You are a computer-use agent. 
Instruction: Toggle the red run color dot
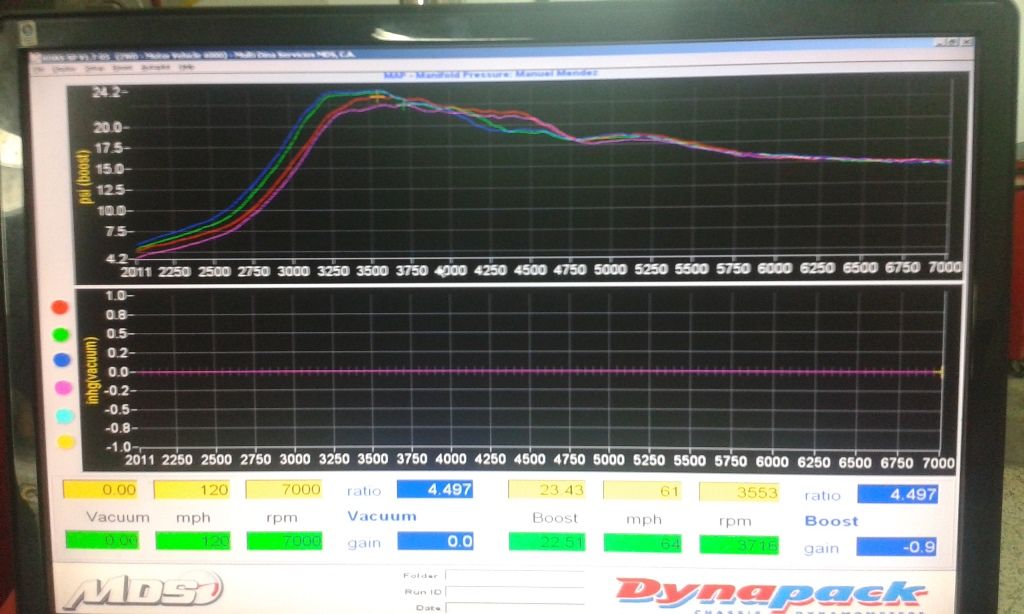(60, 307)
